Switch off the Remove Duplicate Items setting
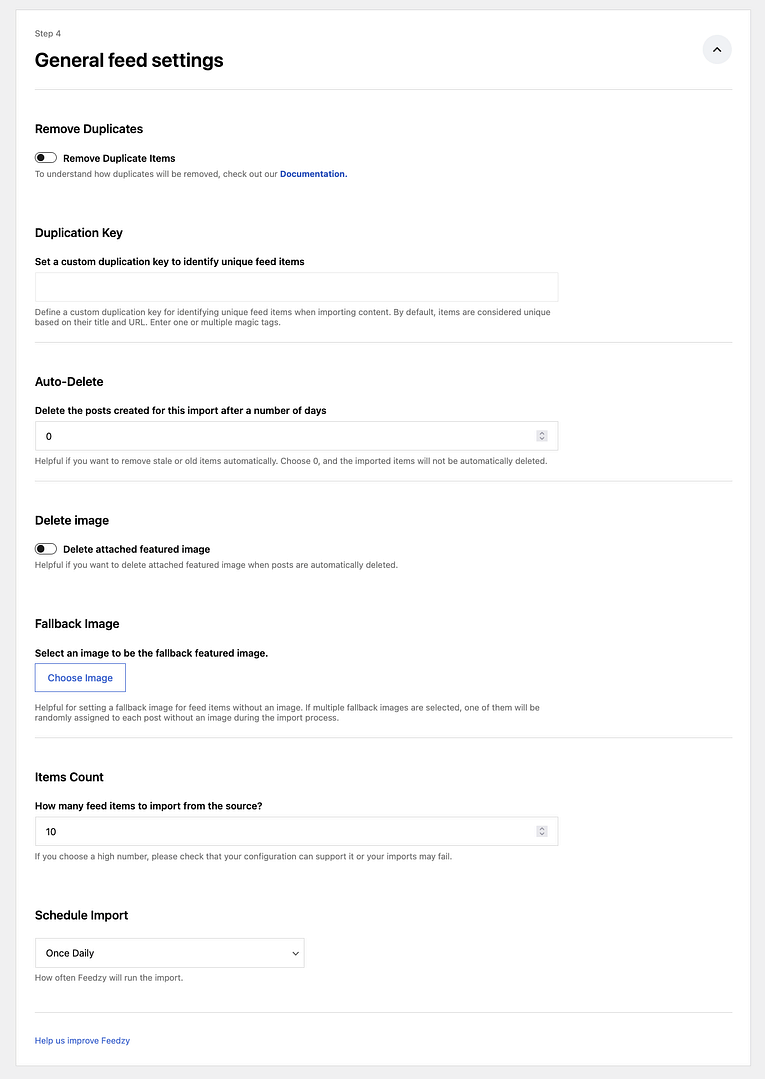765x1079 pixels. coord(45,157)
